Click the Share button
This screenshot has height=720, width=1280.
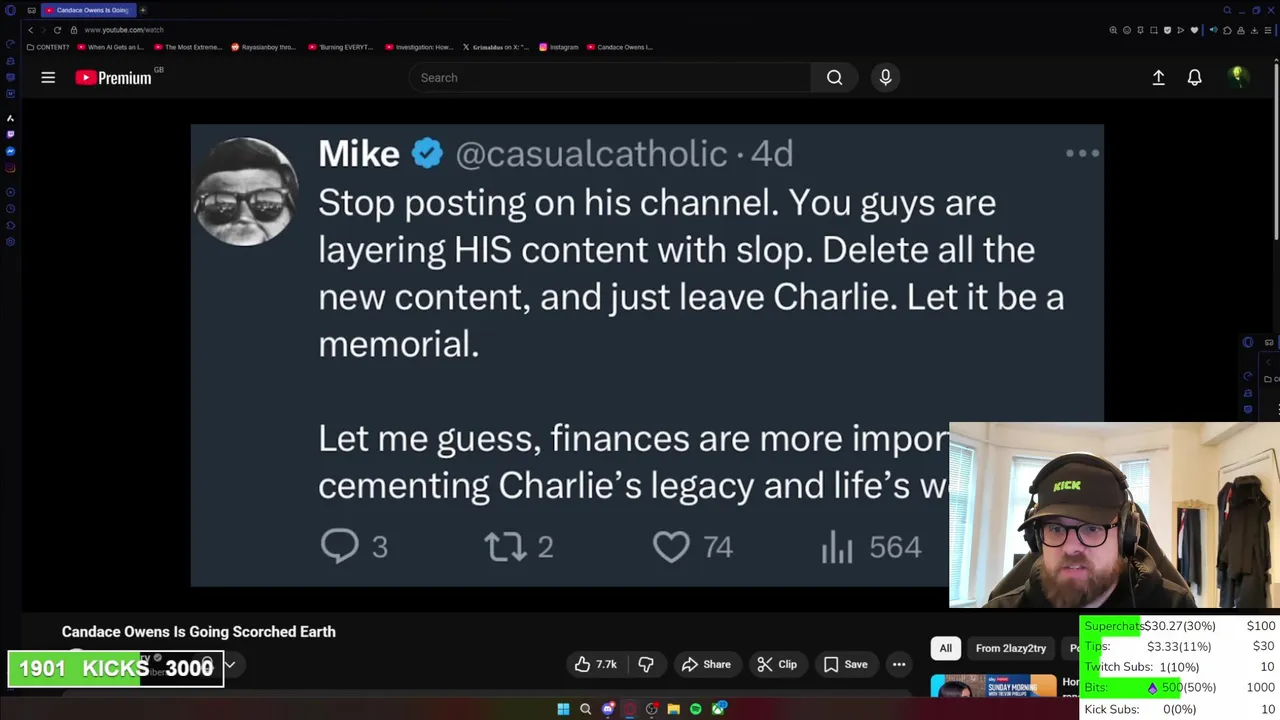click(706, 664)
